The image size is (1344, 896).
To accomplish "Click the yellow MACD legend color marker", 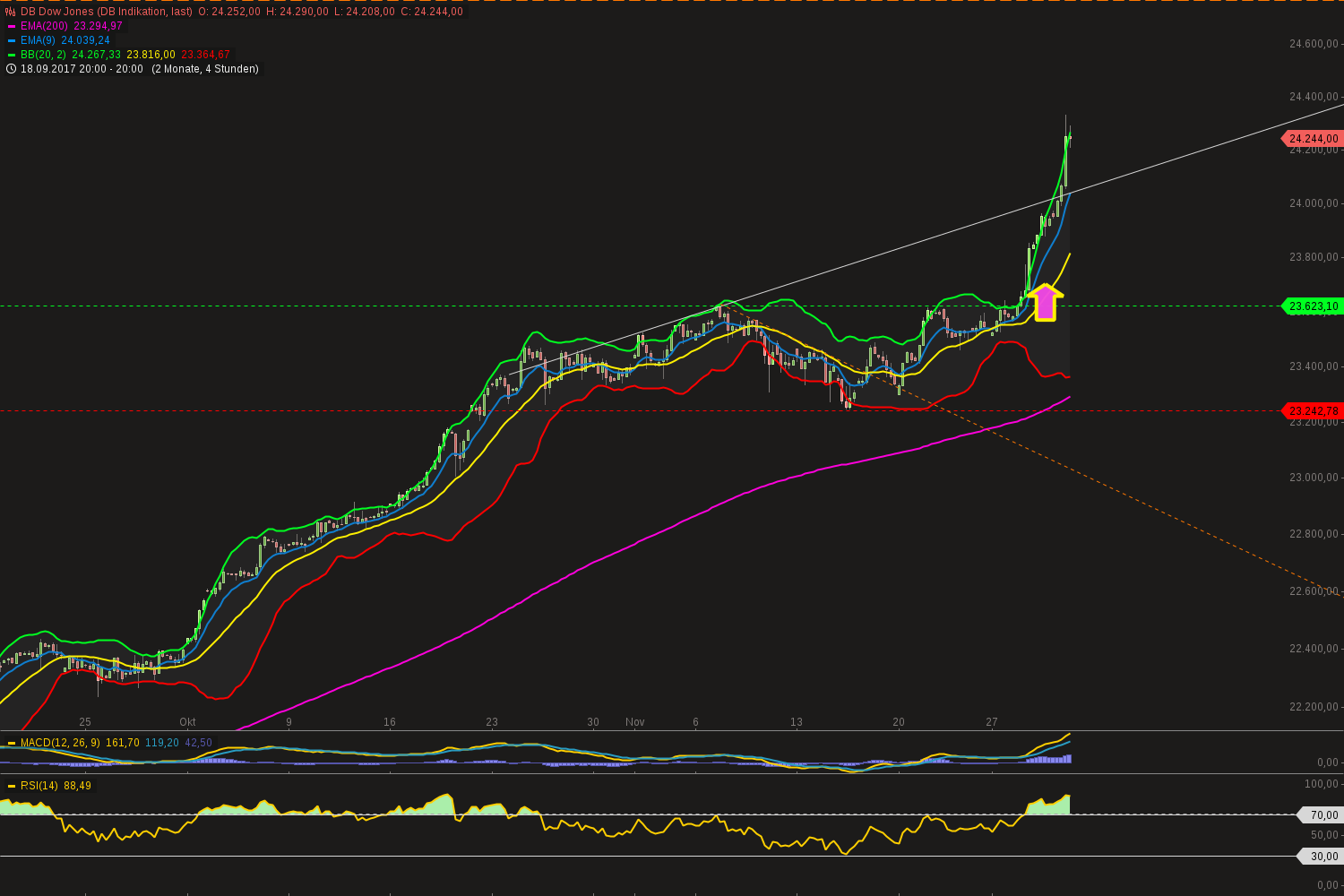I will (12, 743).
